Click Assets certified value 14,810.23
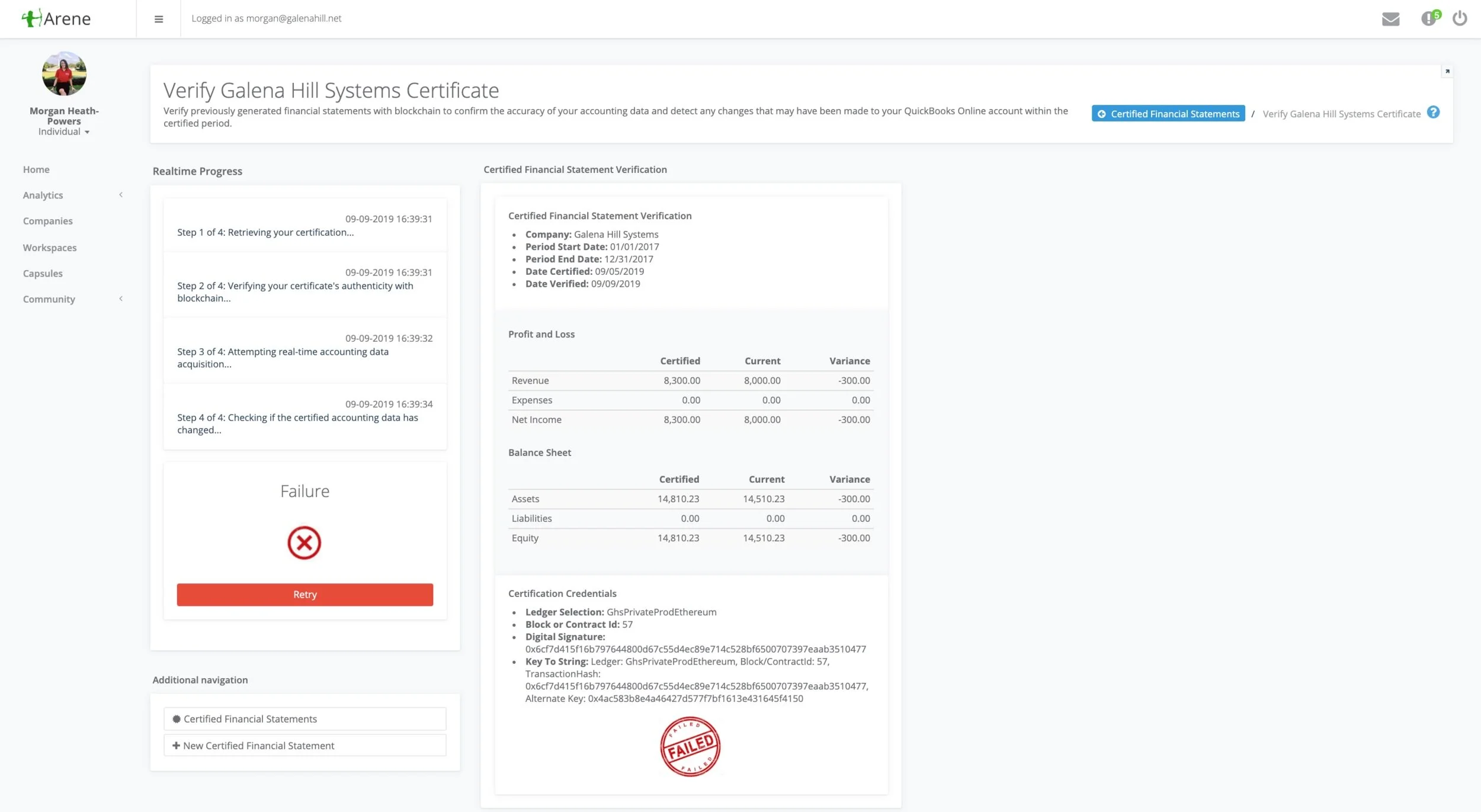This screenshot has width=1481, height=812. click(678, 499)
